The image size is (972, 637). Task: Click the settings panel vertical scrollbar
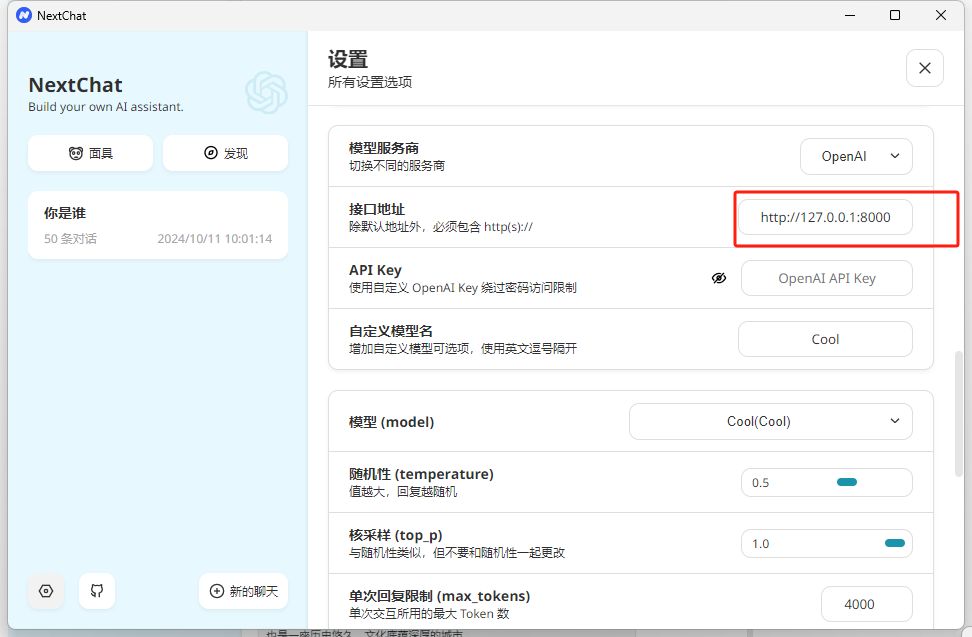958,414
